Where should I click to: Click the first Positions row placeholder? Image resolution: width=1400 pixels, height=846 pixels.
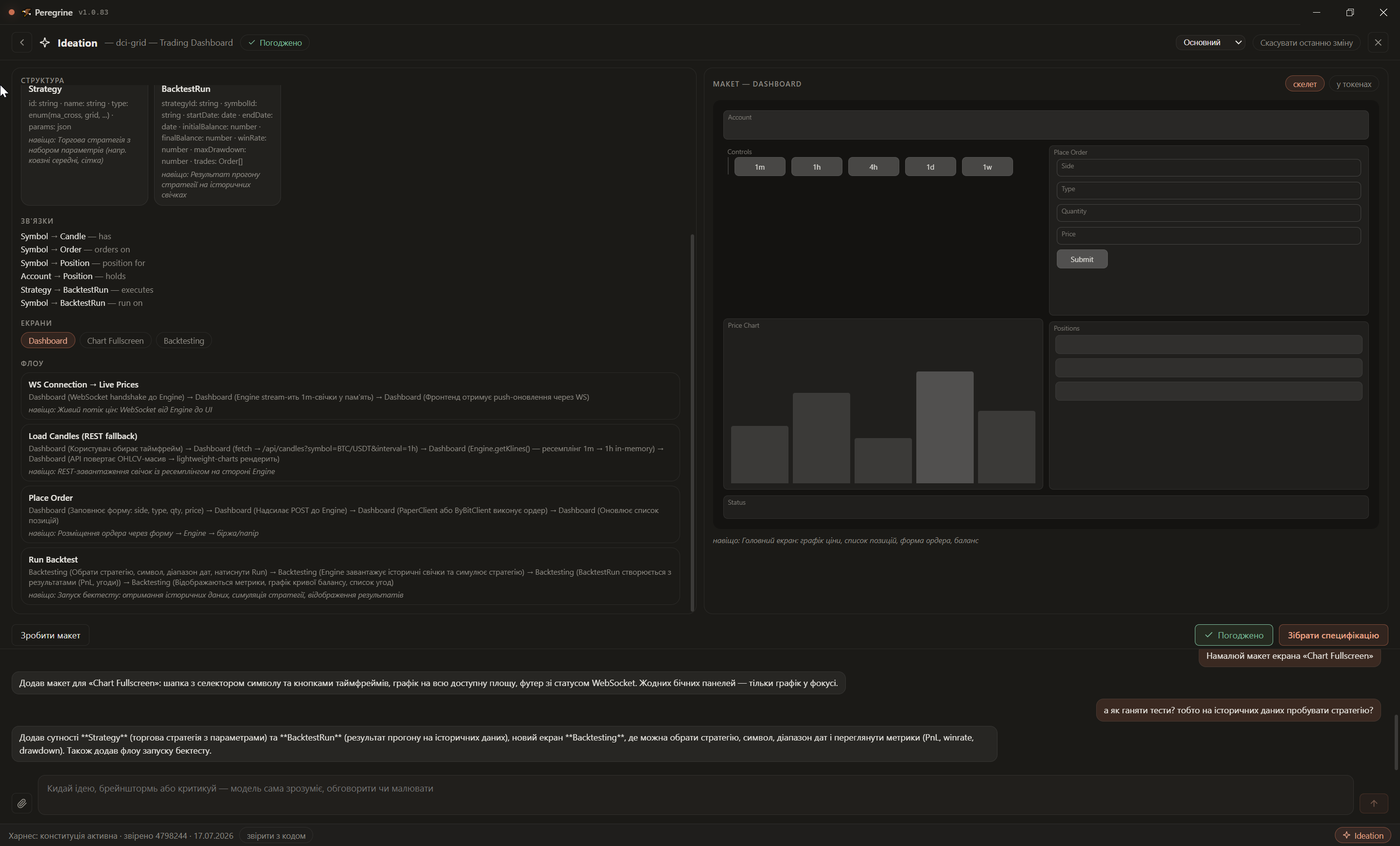point(1208,345)
